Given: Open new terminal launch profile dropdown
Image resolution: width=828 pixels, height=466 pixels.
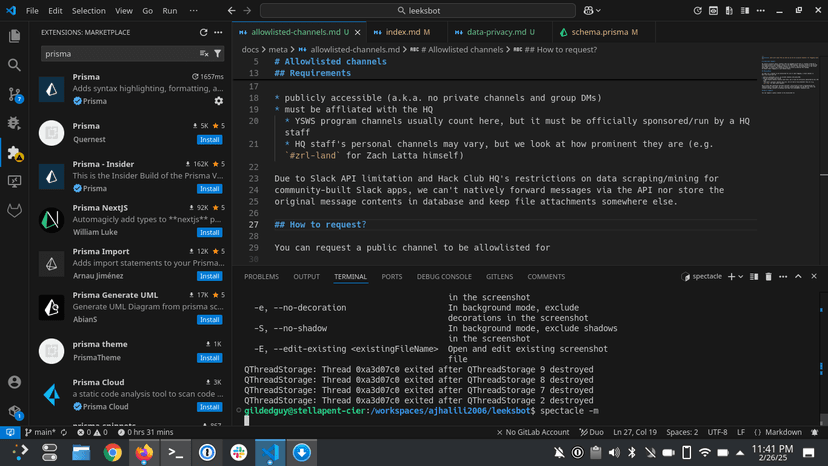Looking at the screenshot, I should tap(742, 276).
